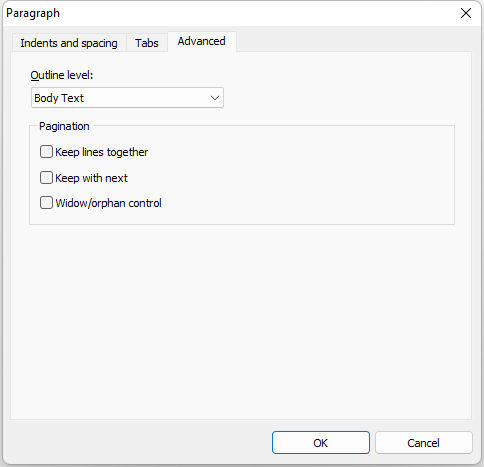Image resolution: width=484 pixels, height=467 pixels.
Task: Click the Paragraph dialog title text
Action: click(33, 13)
